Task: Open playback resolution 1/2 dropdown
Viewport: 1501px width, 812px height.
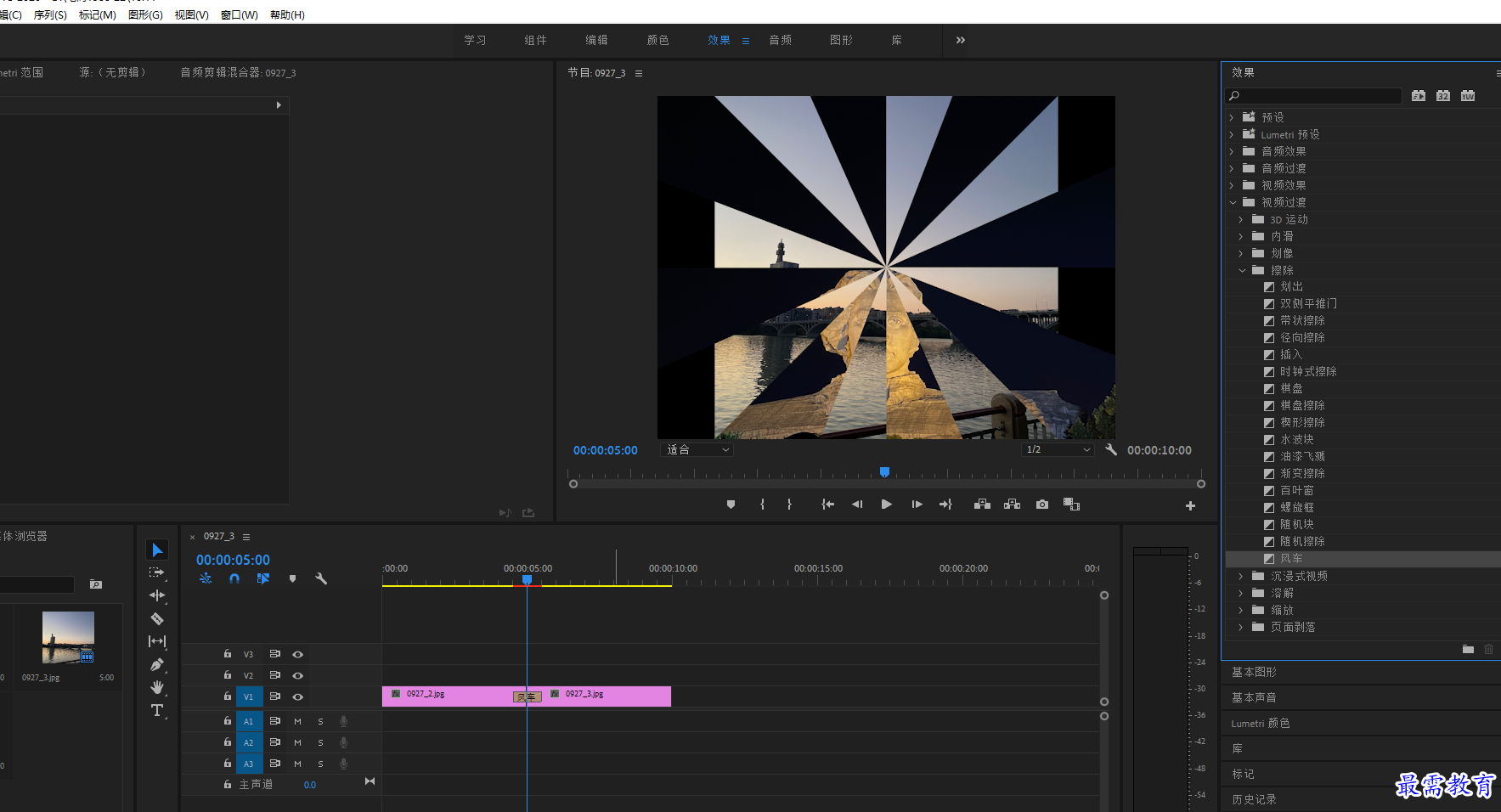Action: click(x=1058, y=449)
